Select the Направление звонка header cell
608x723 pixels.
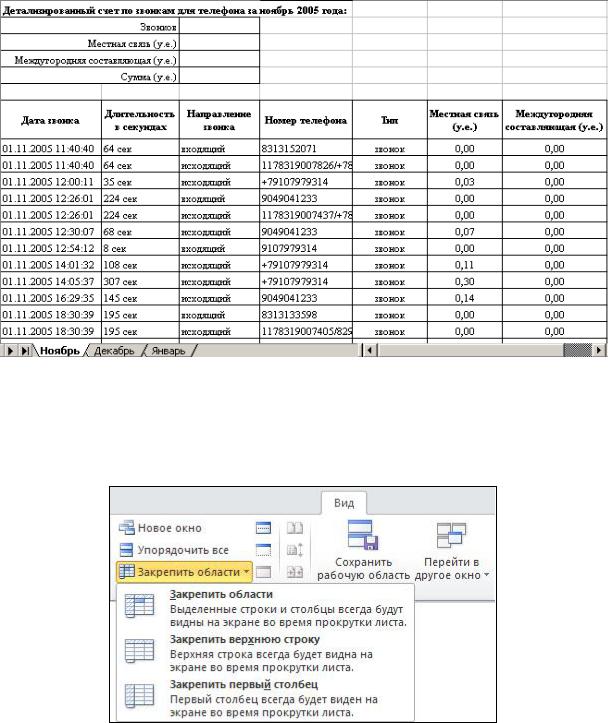[219, 120]
